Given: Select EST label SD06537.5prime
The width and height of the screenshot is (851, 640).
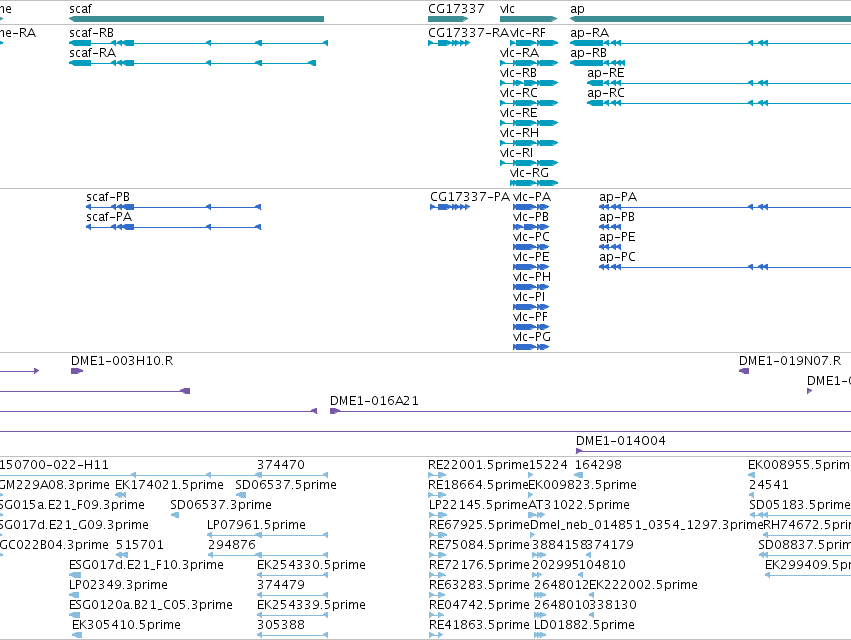Looking at the screenshot, I should pyautogui.click(x=286, y=485).
